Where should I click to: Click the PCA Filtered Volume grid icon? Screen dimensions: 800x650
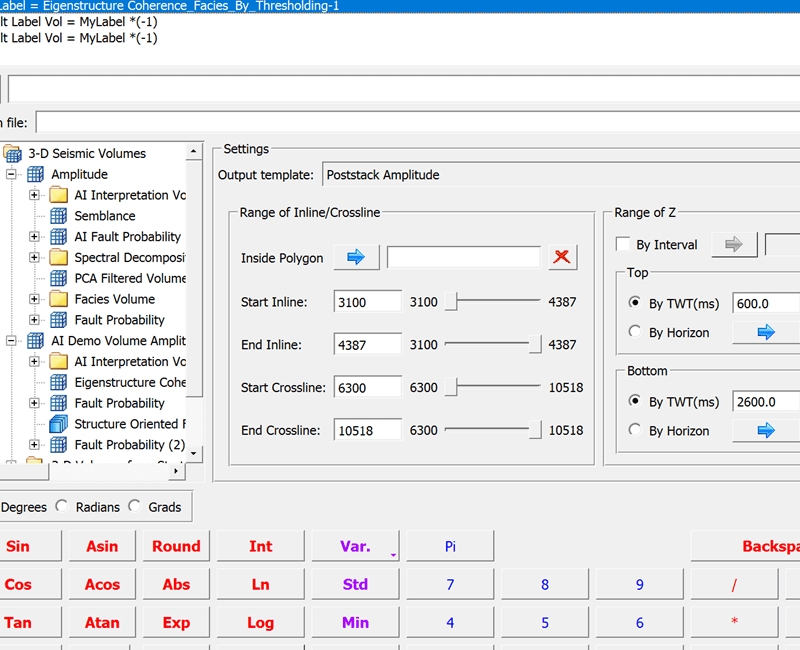pyautogui.click(x=58, y=278)
